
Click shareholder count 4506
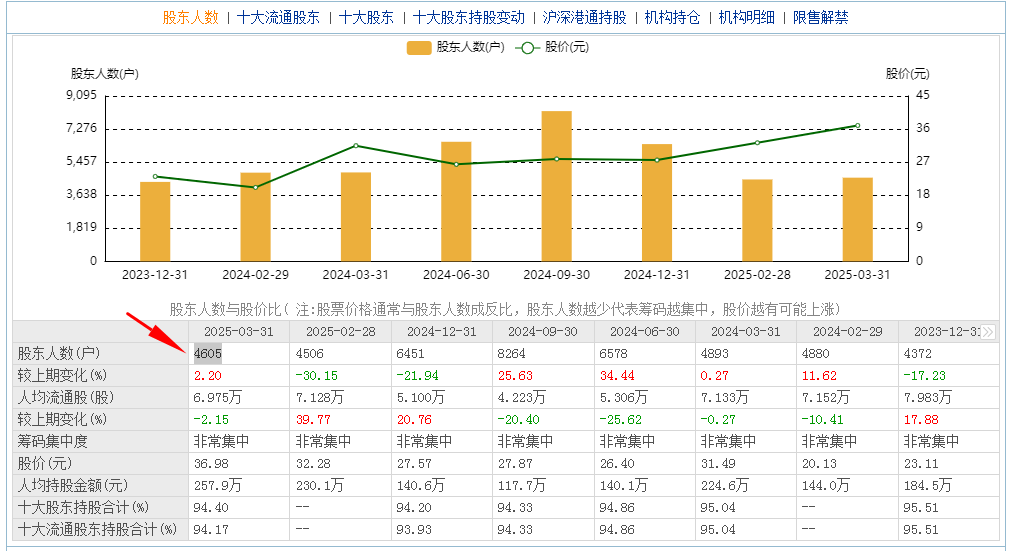pyautogui.click(x=309, y=354)
